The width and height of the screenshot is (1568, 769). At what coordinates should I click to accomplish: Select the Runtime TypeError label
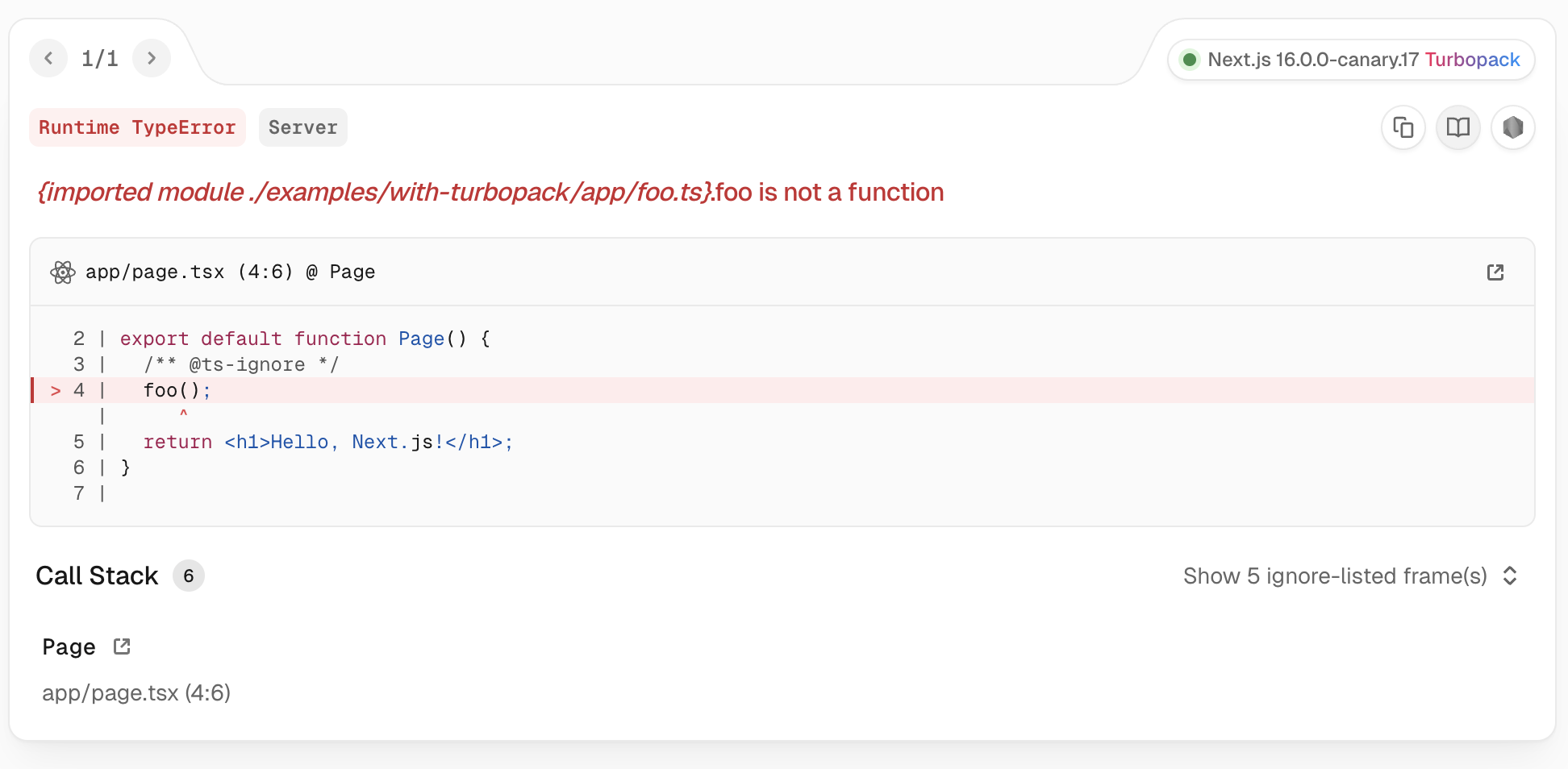(137, 127)
